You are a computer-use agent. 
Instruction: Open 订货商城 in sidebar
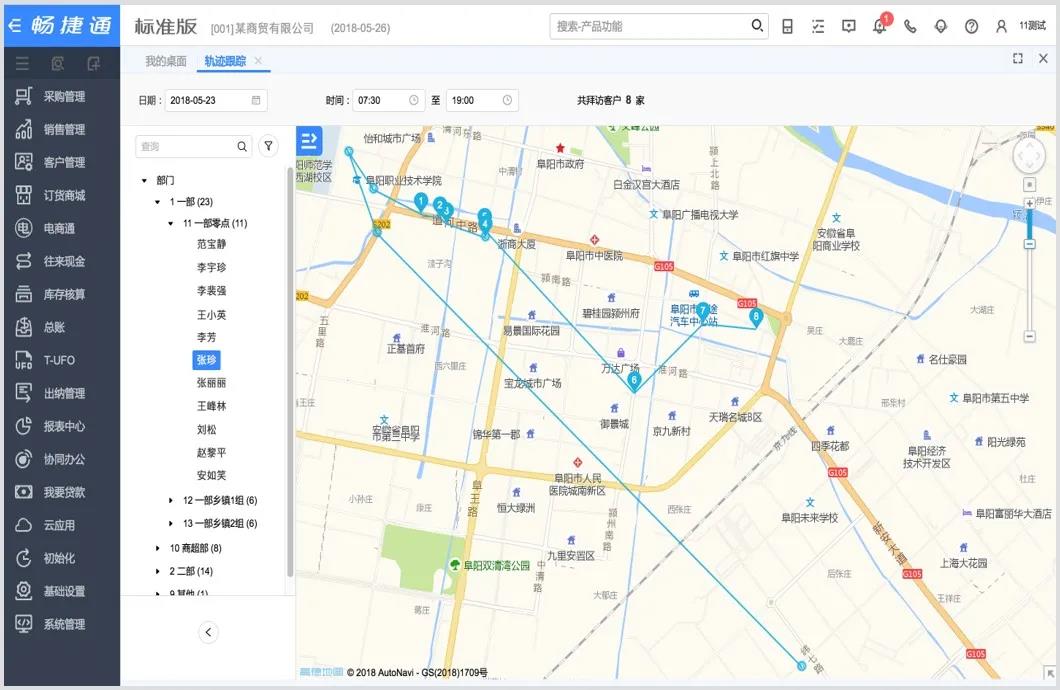point(62,195)
